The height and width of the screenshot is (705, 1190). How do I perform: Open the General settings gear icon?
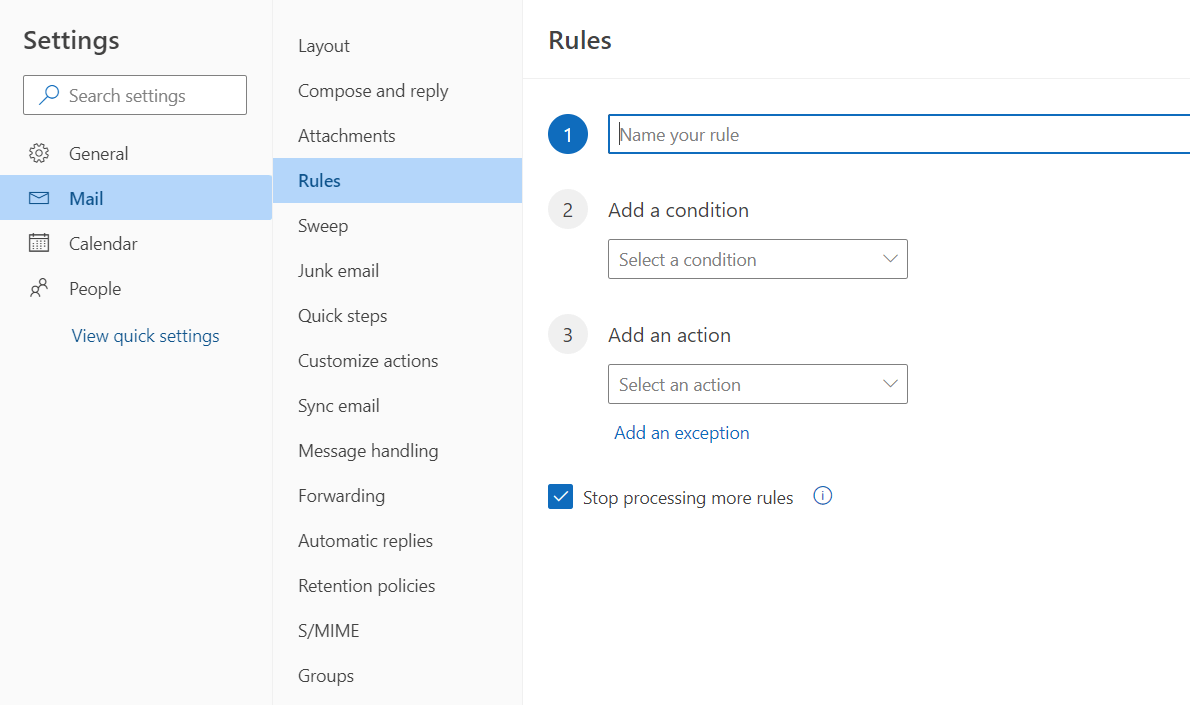tap(41, 152)
